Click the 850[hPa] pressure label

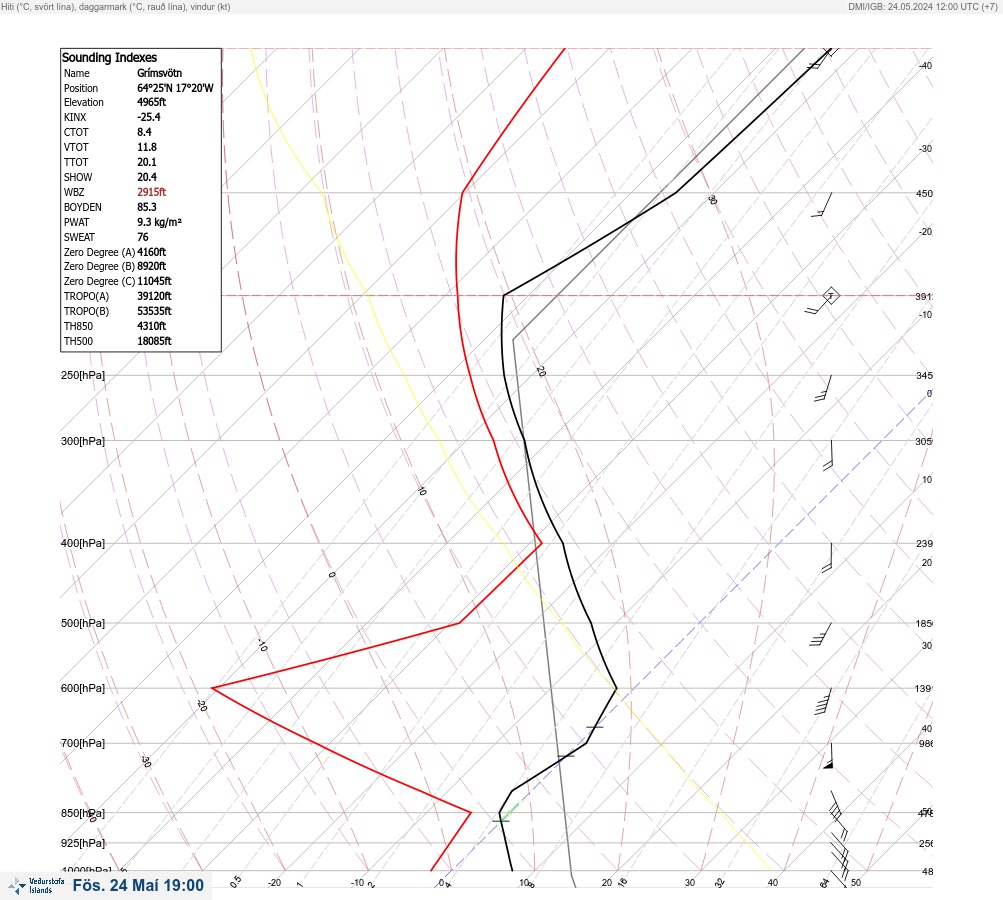pyautogui.click(x=83, y=814)
